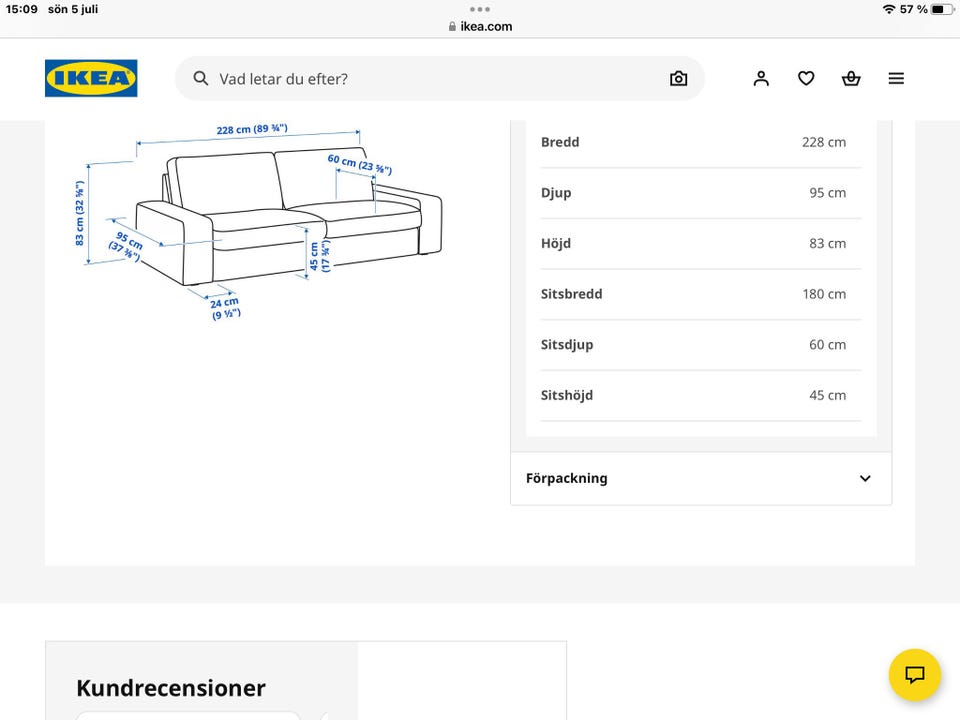Open the favorites heart icon

(806, 78)
